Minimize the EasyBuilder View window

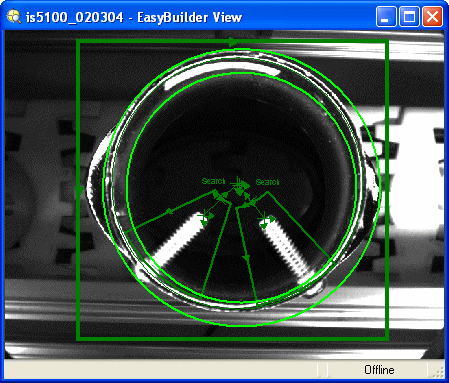[386, 17]
